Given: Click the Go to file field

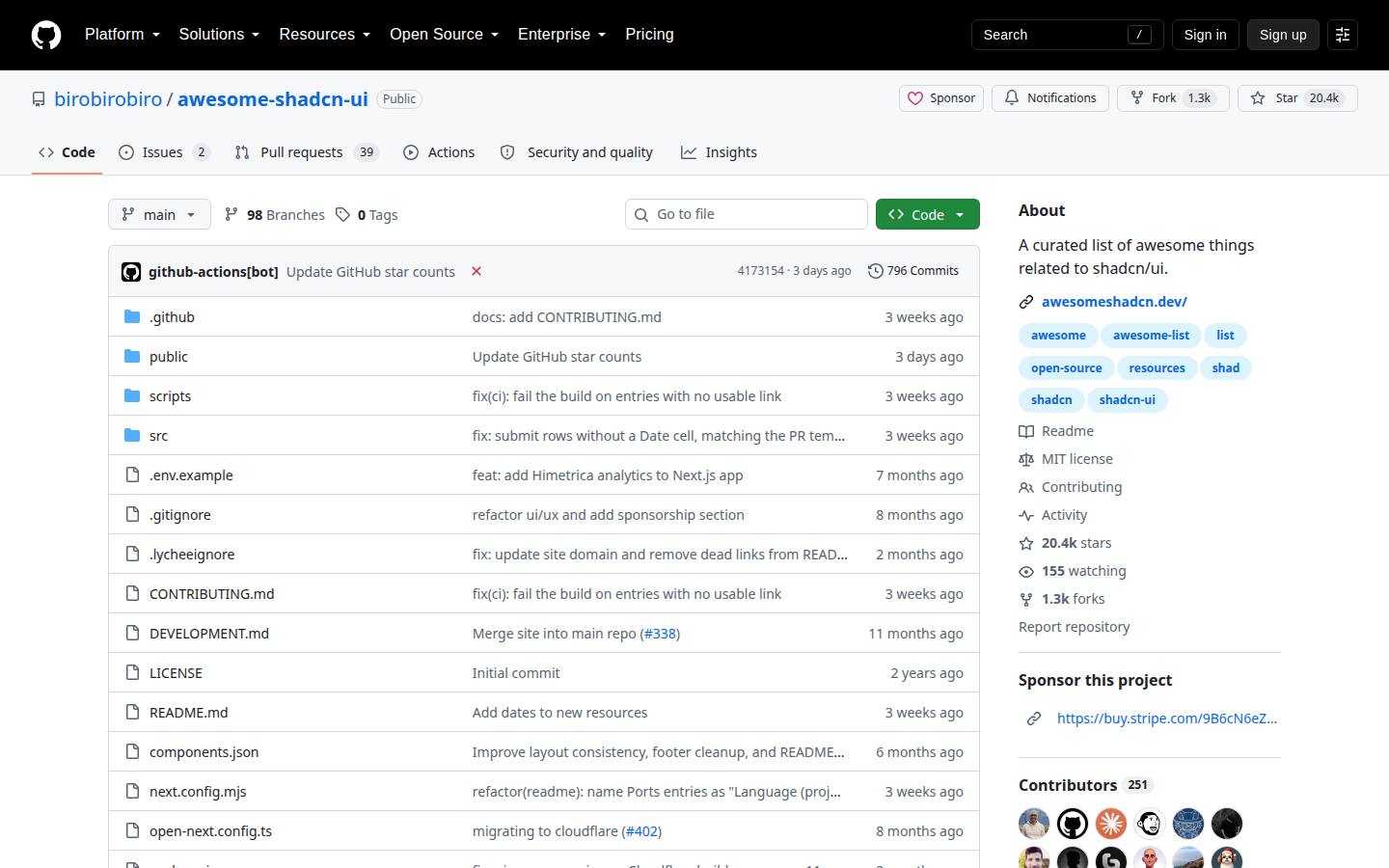Looking at the screenshot, I should click(747, 214).
